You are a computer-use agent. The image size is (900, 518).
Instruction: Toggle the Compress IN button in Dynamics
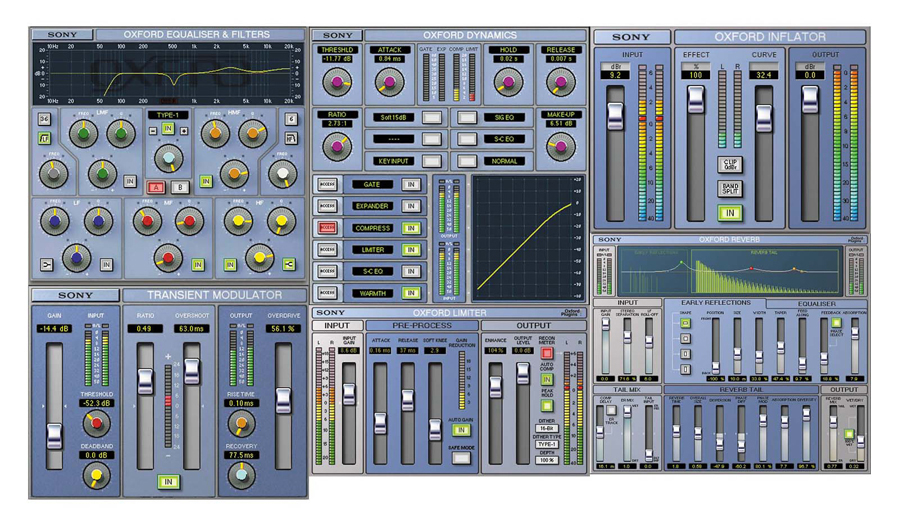click(x=411, y=228)
